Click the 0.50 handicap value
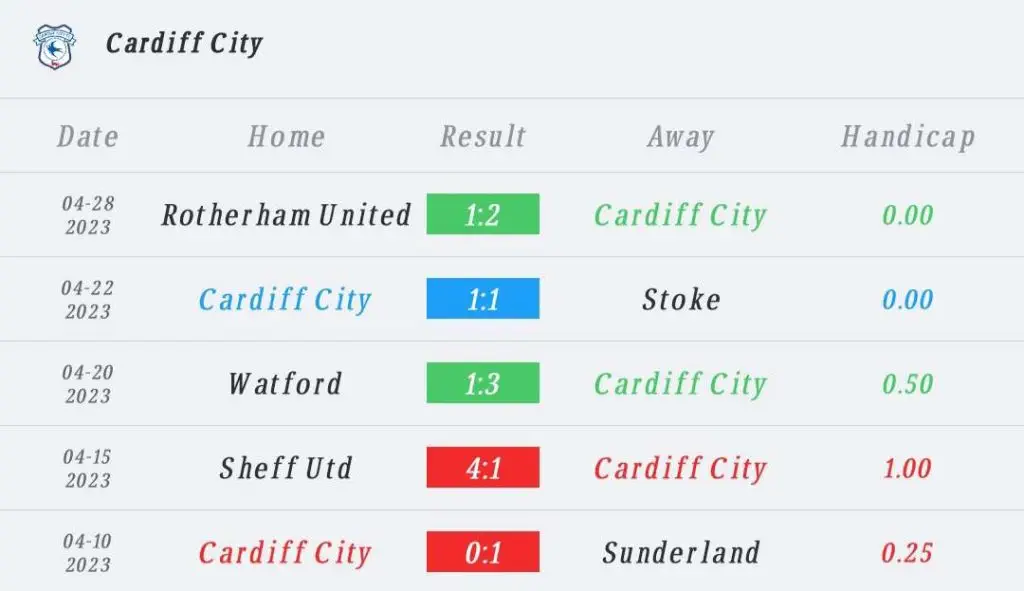The image size is (1024, 591). 907,384
